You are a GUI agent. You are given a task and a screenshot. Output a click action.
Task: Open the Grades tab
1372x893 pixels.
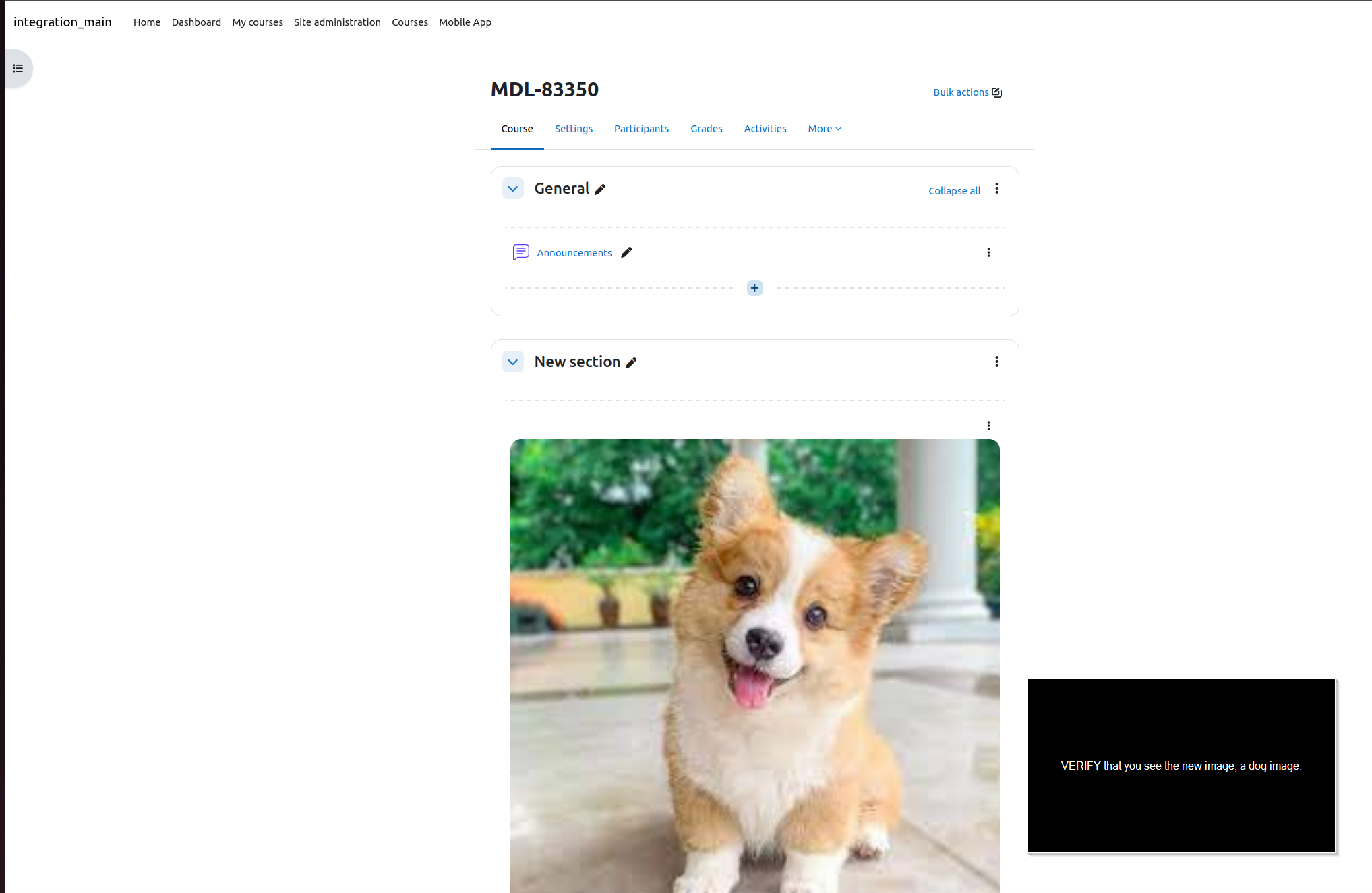coord(707,129)
